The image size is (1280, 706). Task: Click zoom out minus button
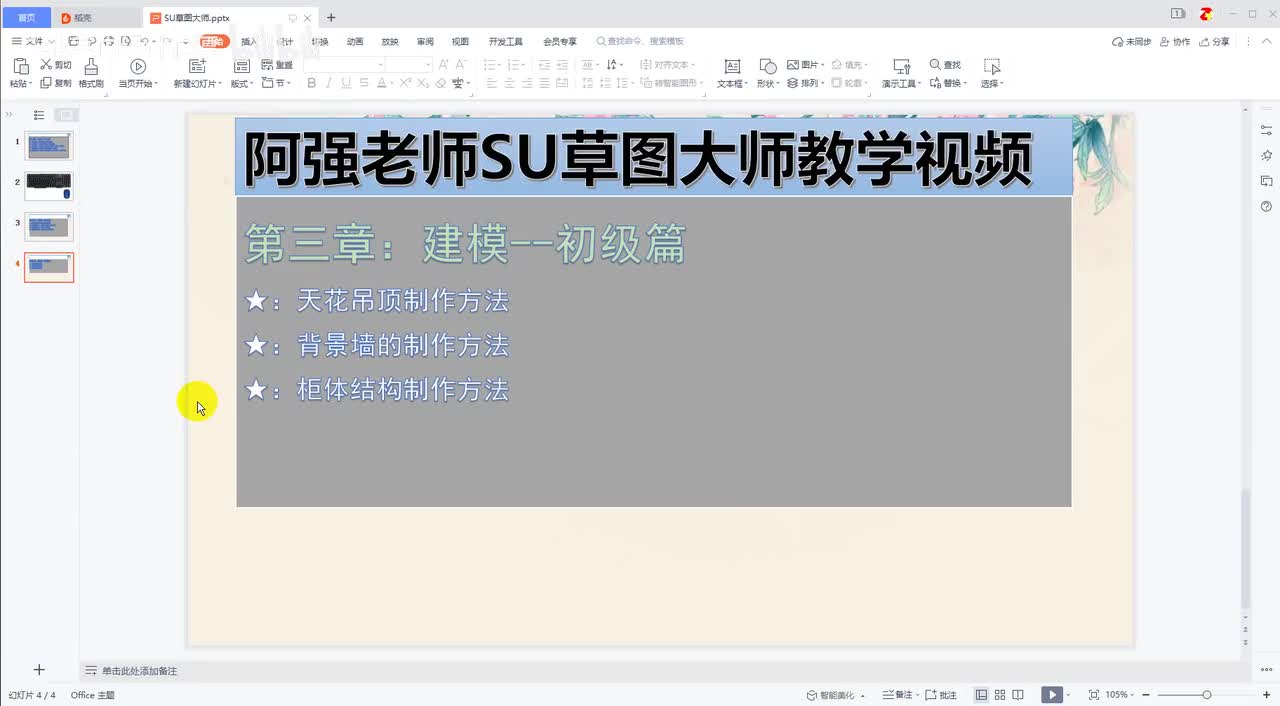coord(1146,695)
